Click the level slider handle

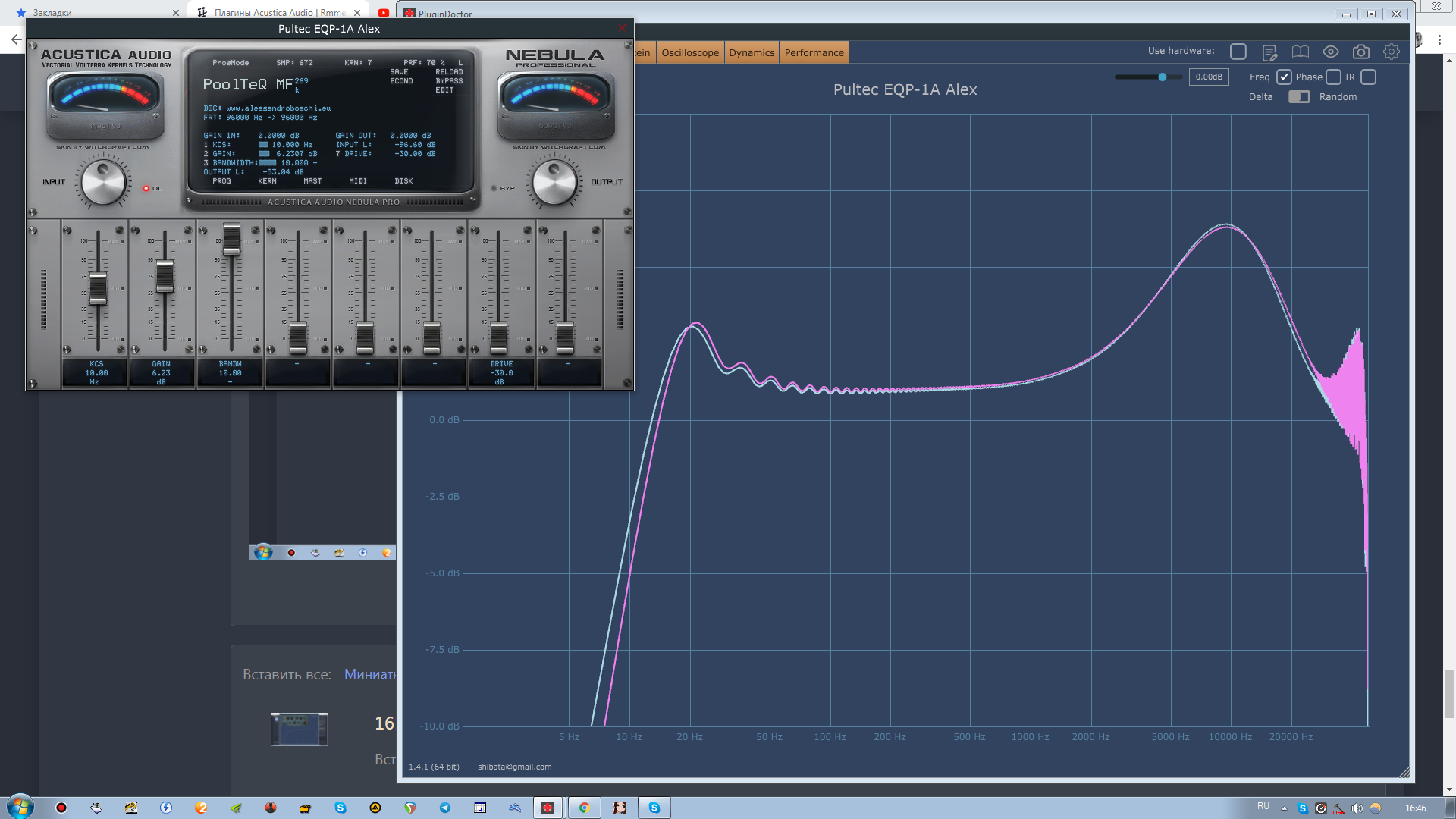click(x=1162, y=77)
